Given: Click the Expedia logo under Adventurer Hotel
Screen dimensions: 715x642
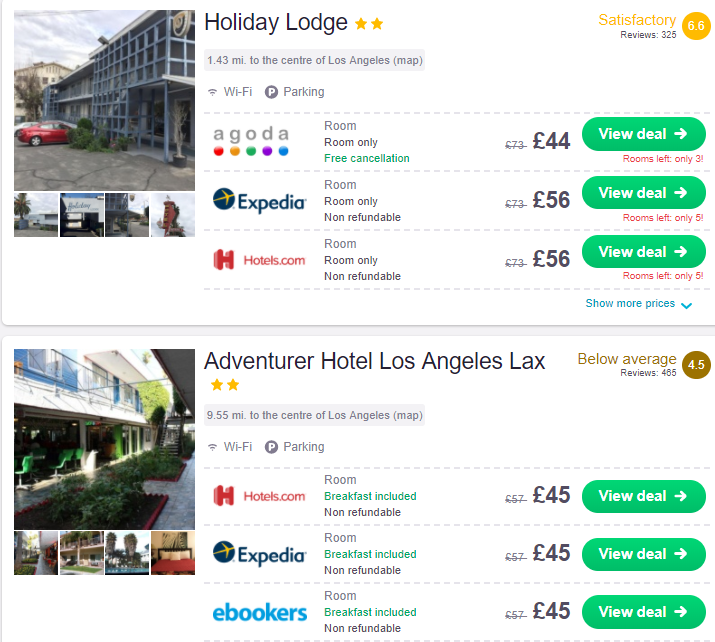Looking at the screenshot, I should [259, 554].
